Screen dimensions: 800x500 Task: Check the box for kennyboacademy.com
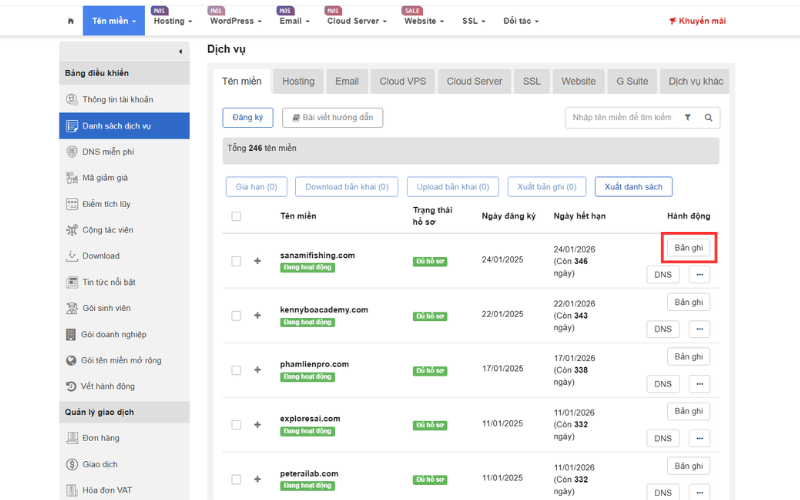tap(236, 316)
